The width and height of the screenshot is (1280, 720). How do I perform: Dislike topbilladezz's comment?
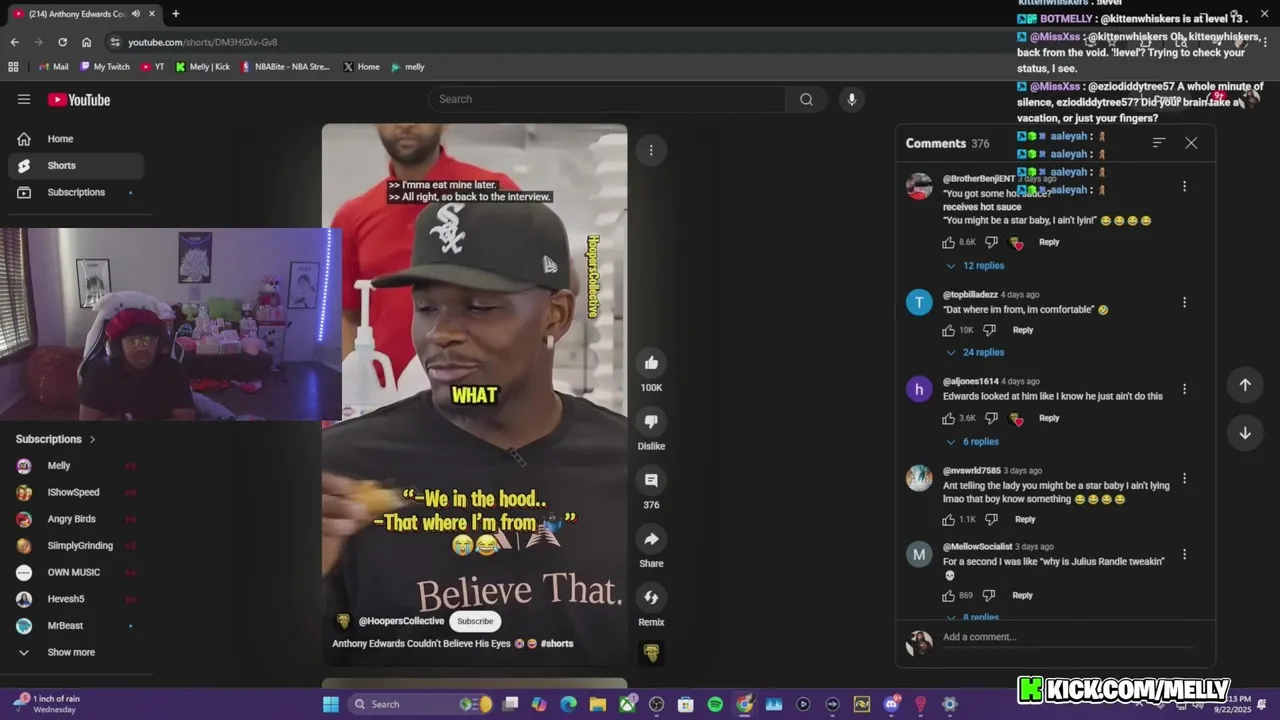pos(989,330)
